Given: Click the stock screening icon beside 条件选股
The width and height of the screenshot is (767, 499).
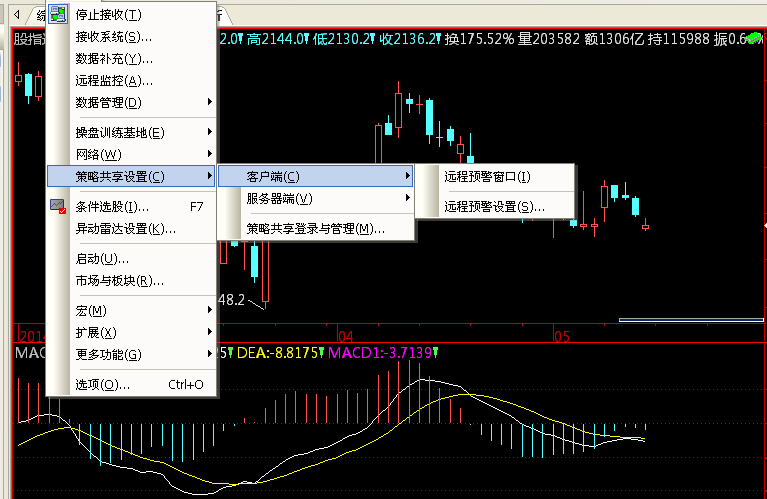Looking at the screenshot, I should point(58,206).
